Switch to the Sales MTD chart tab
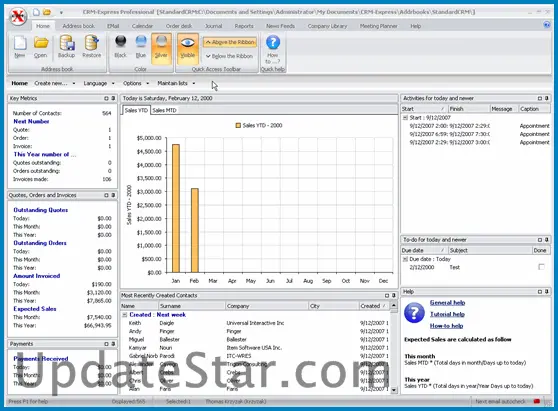This screenshot has width=558, height=411. [x=164, y=110]
